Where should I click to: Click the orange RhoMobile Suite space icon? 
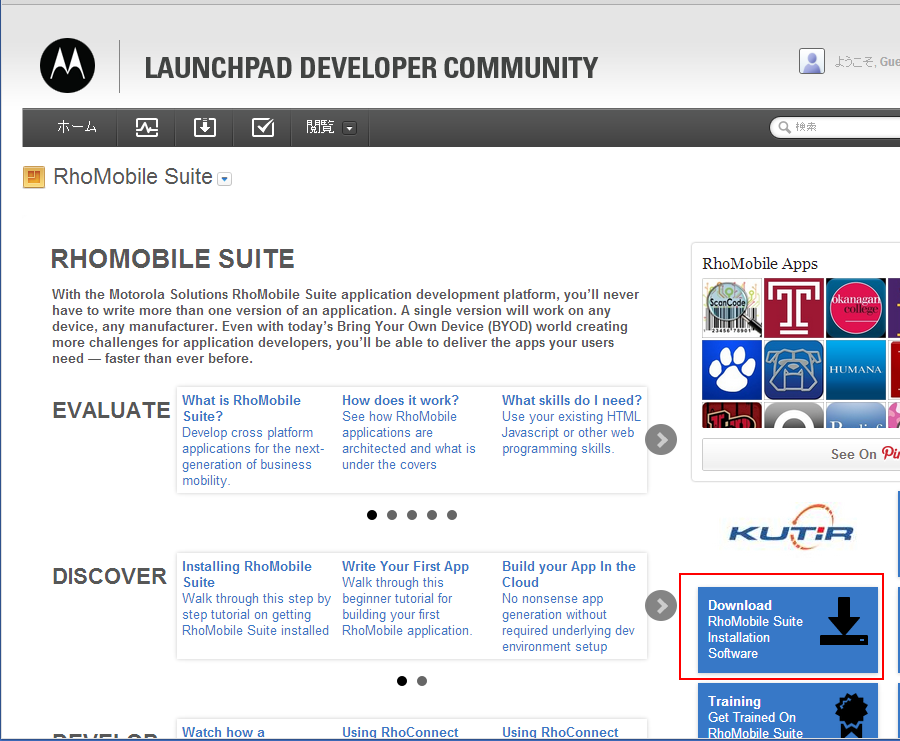tap(34, 178)
